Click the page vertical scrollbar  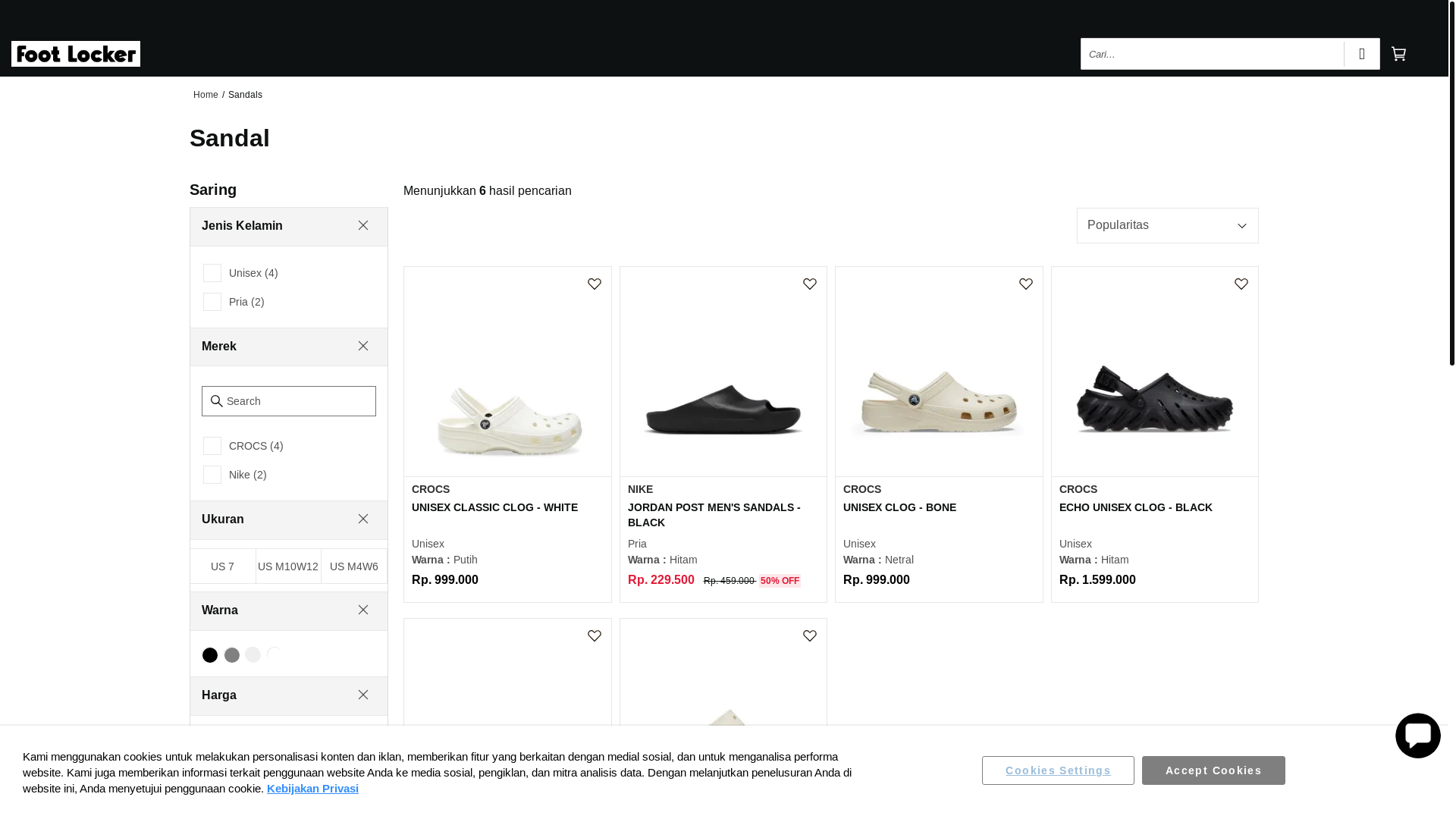click(x=1451, y=182)
